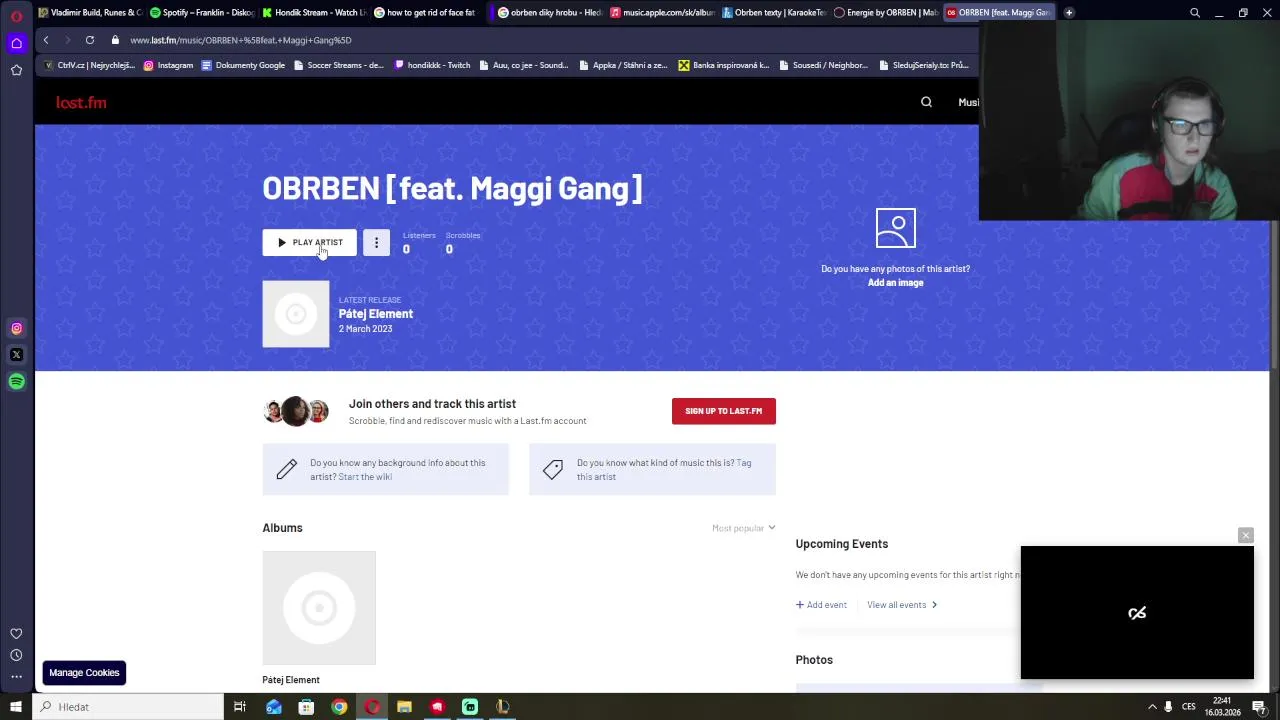The height and width of the screenshot is (720, 1280).
Task: Reload the page with the refresh icon
Action: 90,40
